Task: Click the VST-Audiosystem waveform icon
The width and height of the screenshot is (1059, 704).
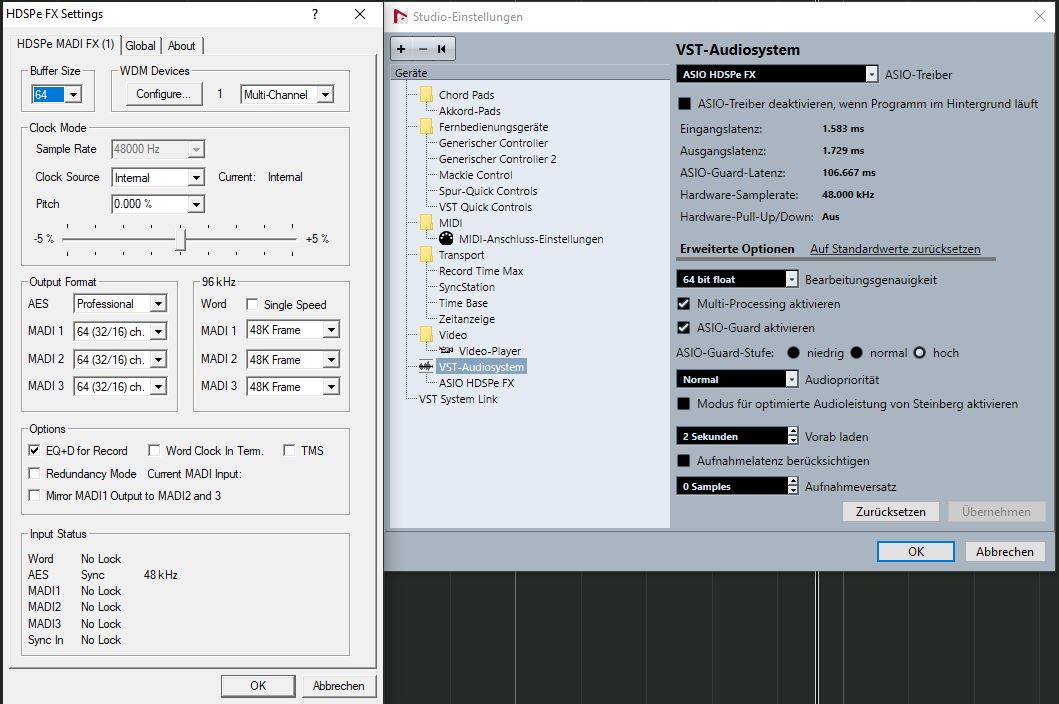Action: click(x=427, y=367)
